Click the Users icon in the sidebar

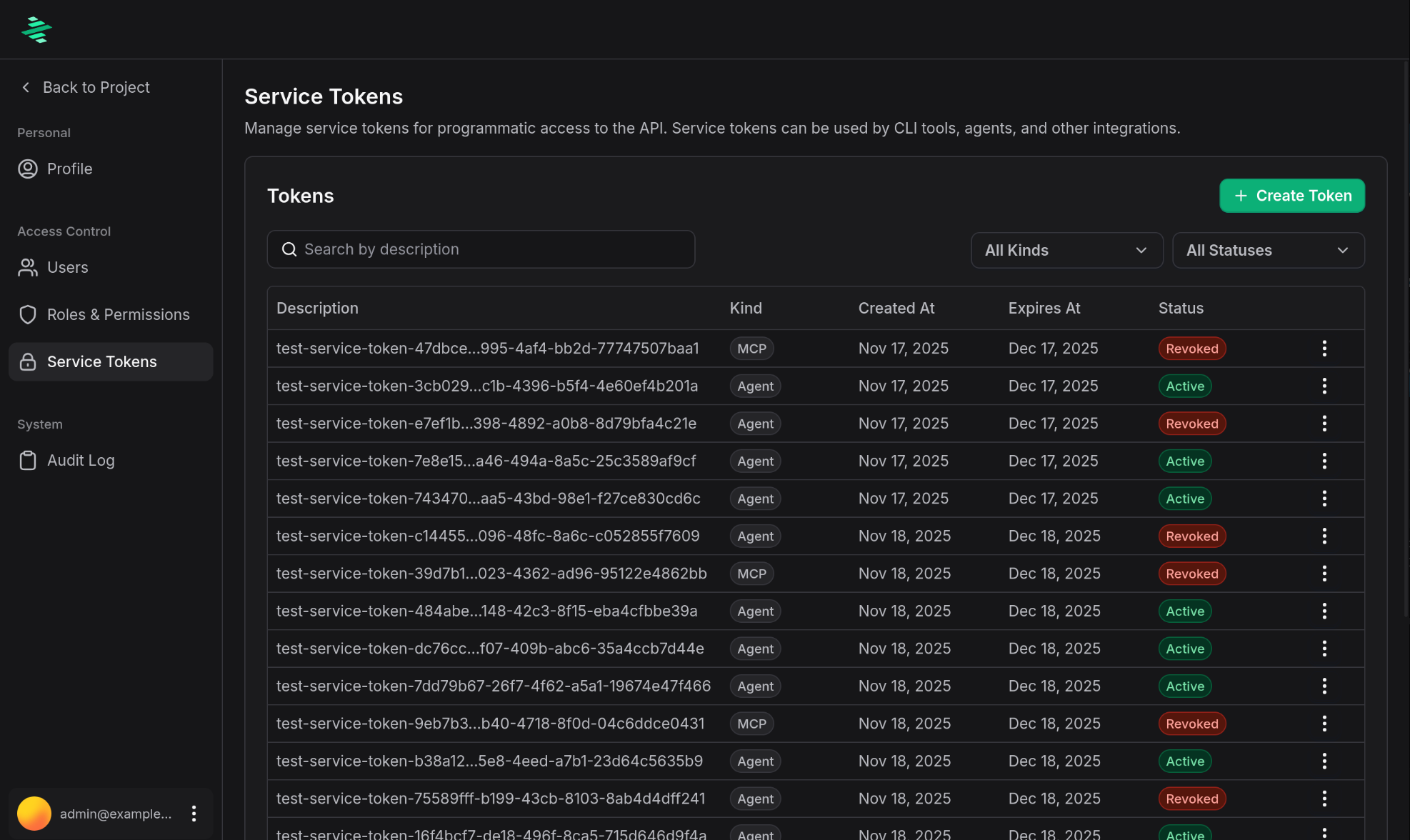point(28,267)
